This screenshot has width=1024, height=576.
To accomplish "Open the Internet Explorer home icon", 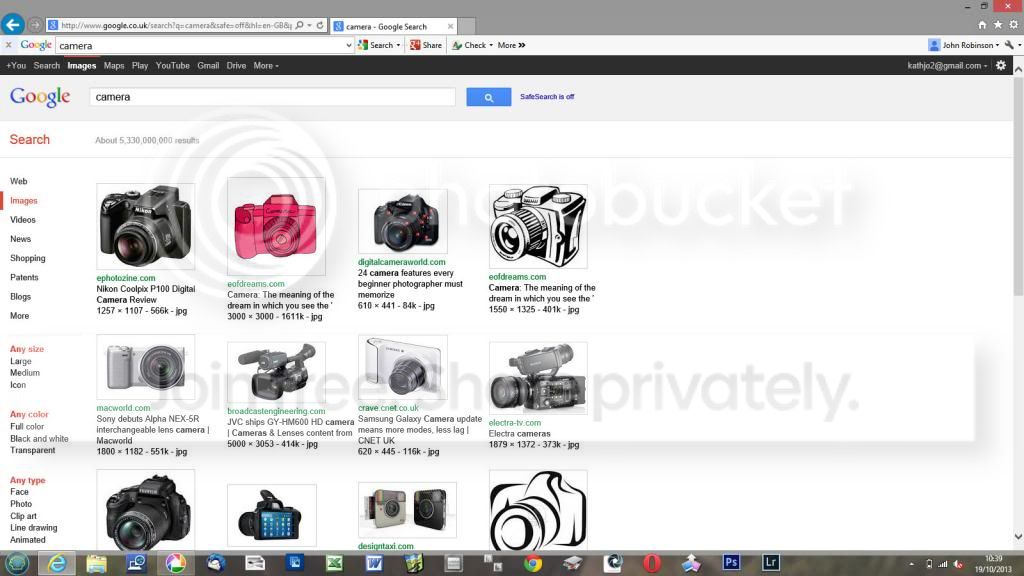I will [982, 24].
